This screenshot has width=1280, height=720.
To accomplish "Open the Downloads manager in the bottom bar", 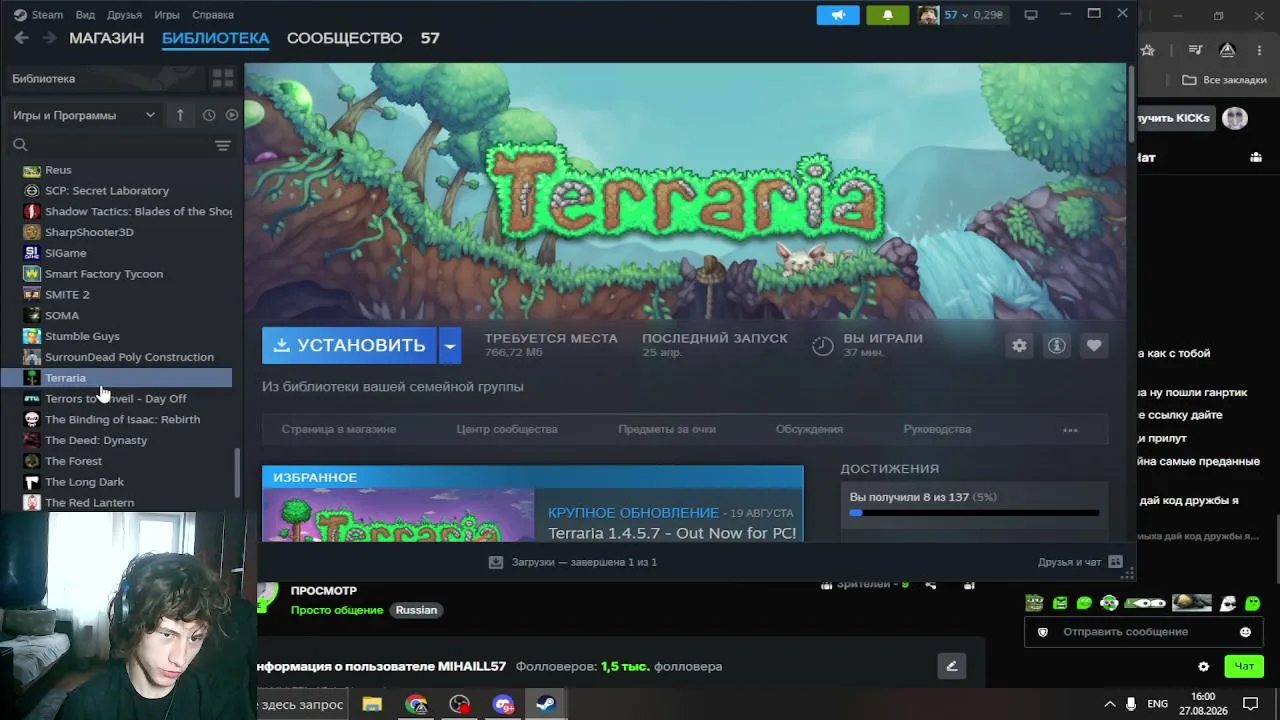I will [x=572, y=562].
